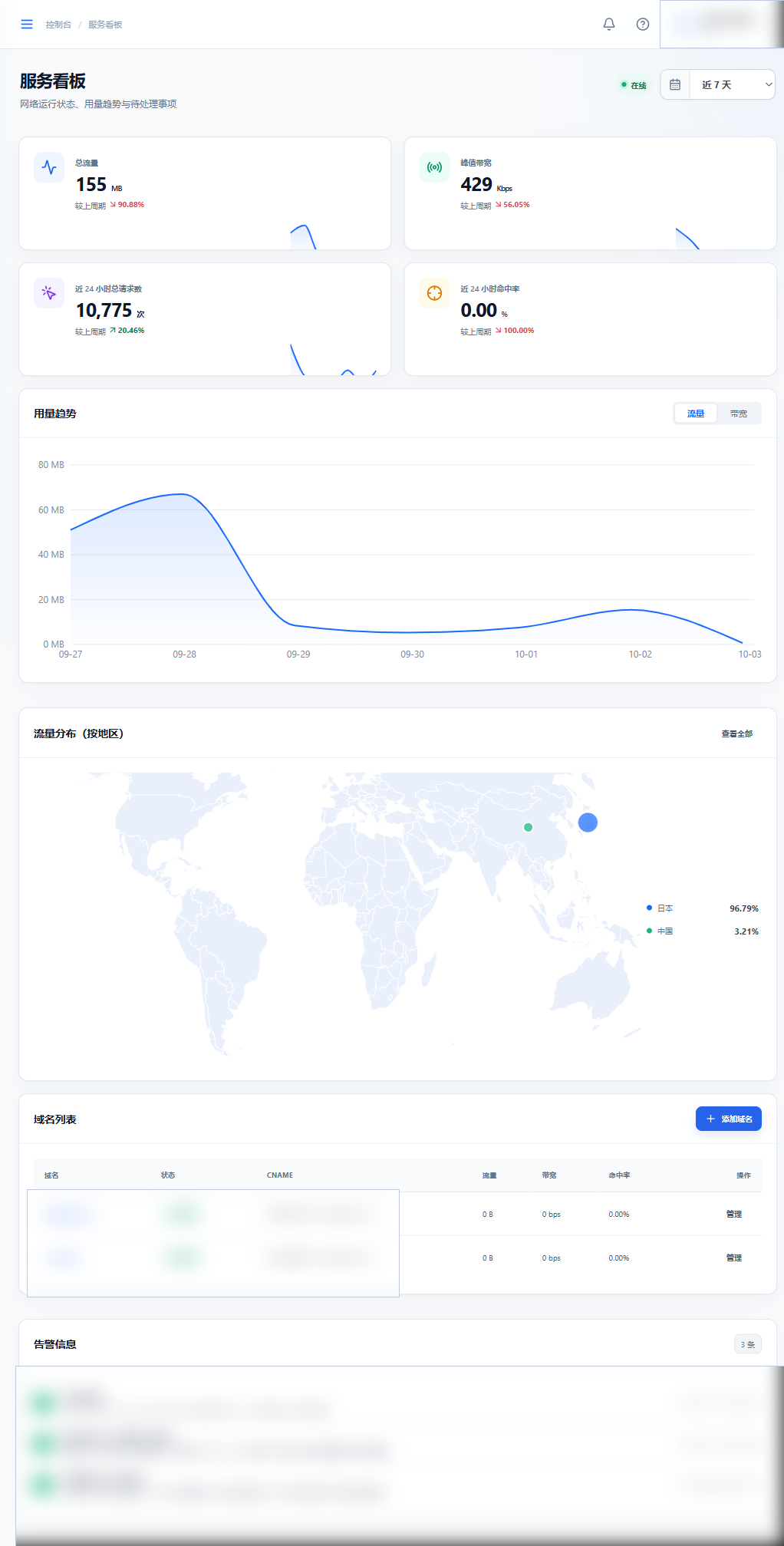This screenshot has height=1546, width=784.
Task: Switch usage trend to 带宽 tab
Action: (x=739, y=414)
